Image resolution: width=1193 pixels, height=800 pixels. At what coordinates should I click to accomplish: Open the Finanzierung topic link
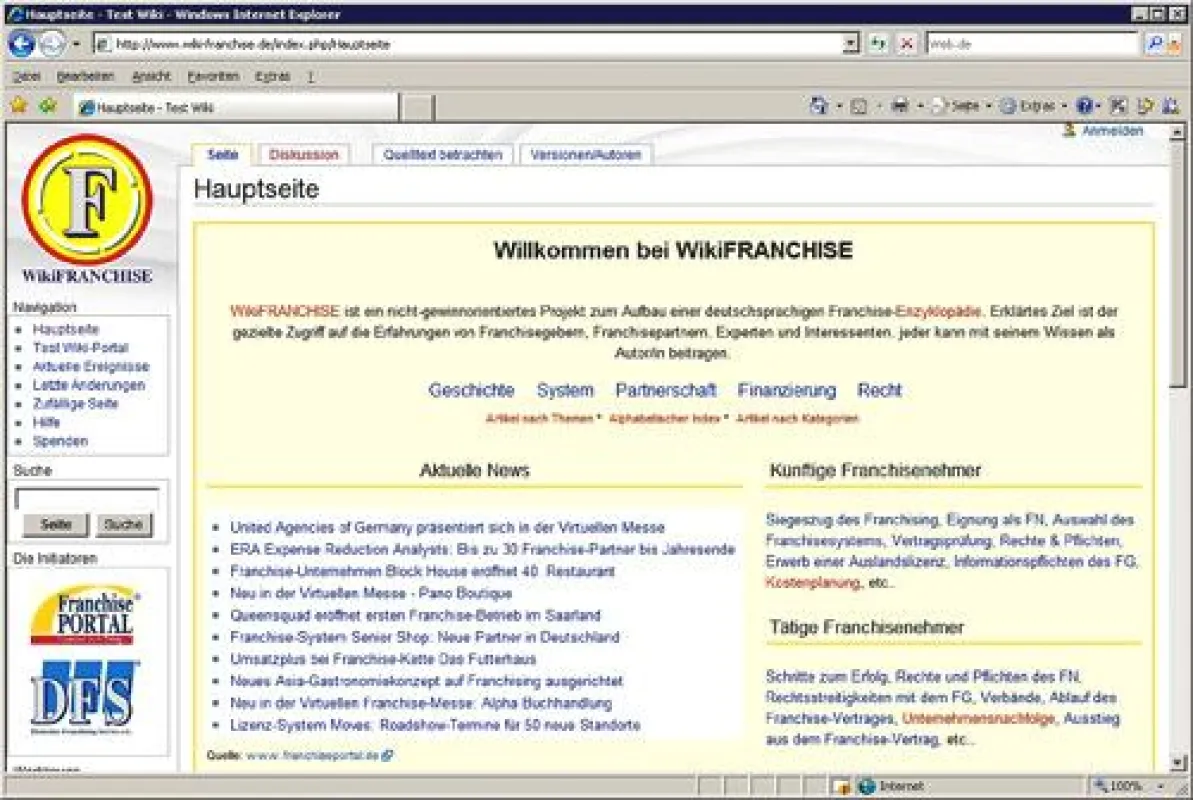787,390
